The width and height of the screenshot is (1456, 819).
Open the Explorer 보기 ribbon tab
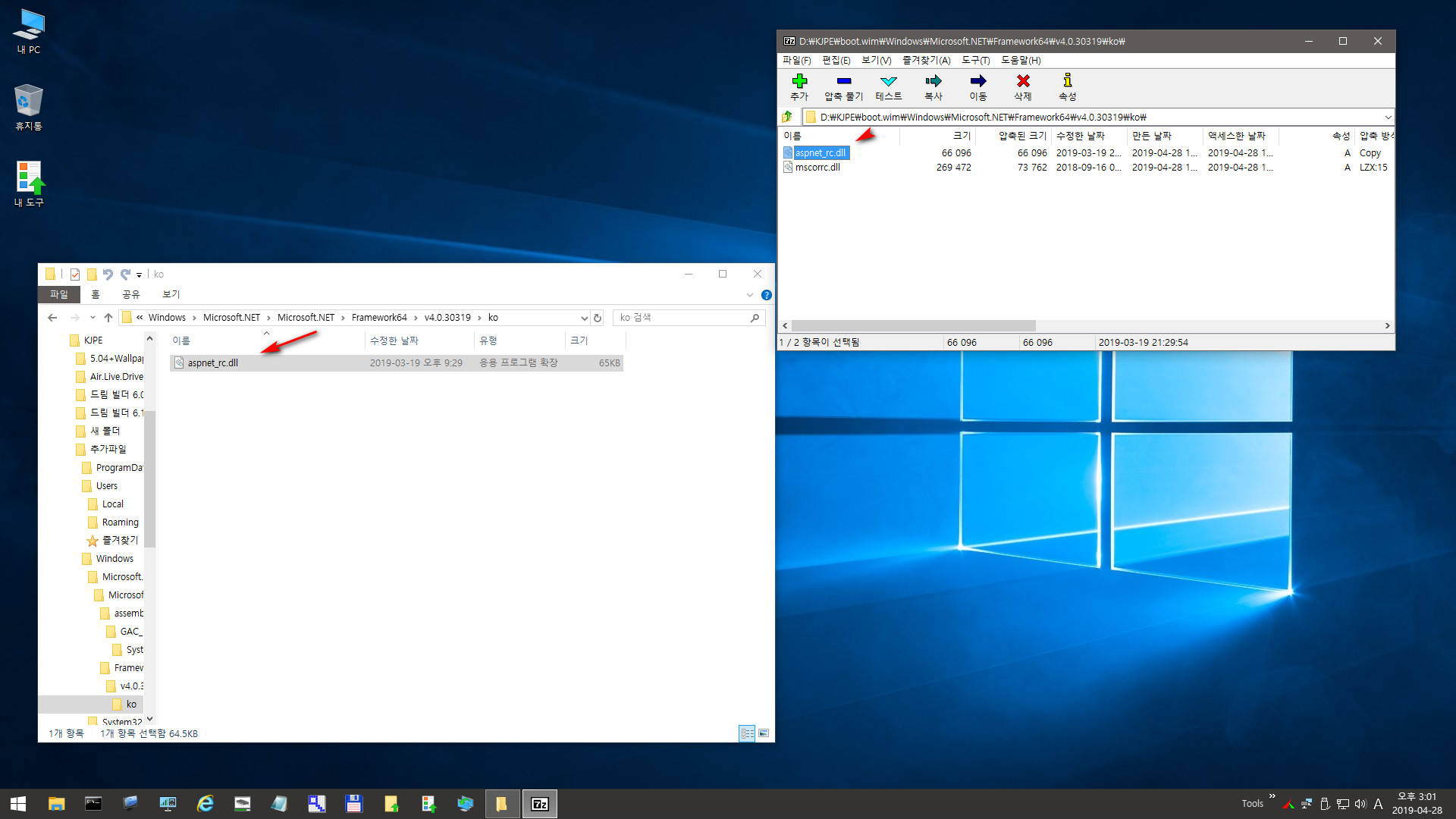click(x=171, y=294)
